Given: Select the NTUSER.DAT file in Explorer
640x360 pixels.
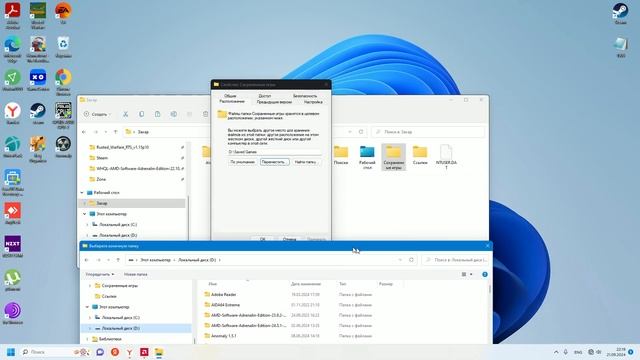Looking at the screenshot, I should [x=446, y=157].
